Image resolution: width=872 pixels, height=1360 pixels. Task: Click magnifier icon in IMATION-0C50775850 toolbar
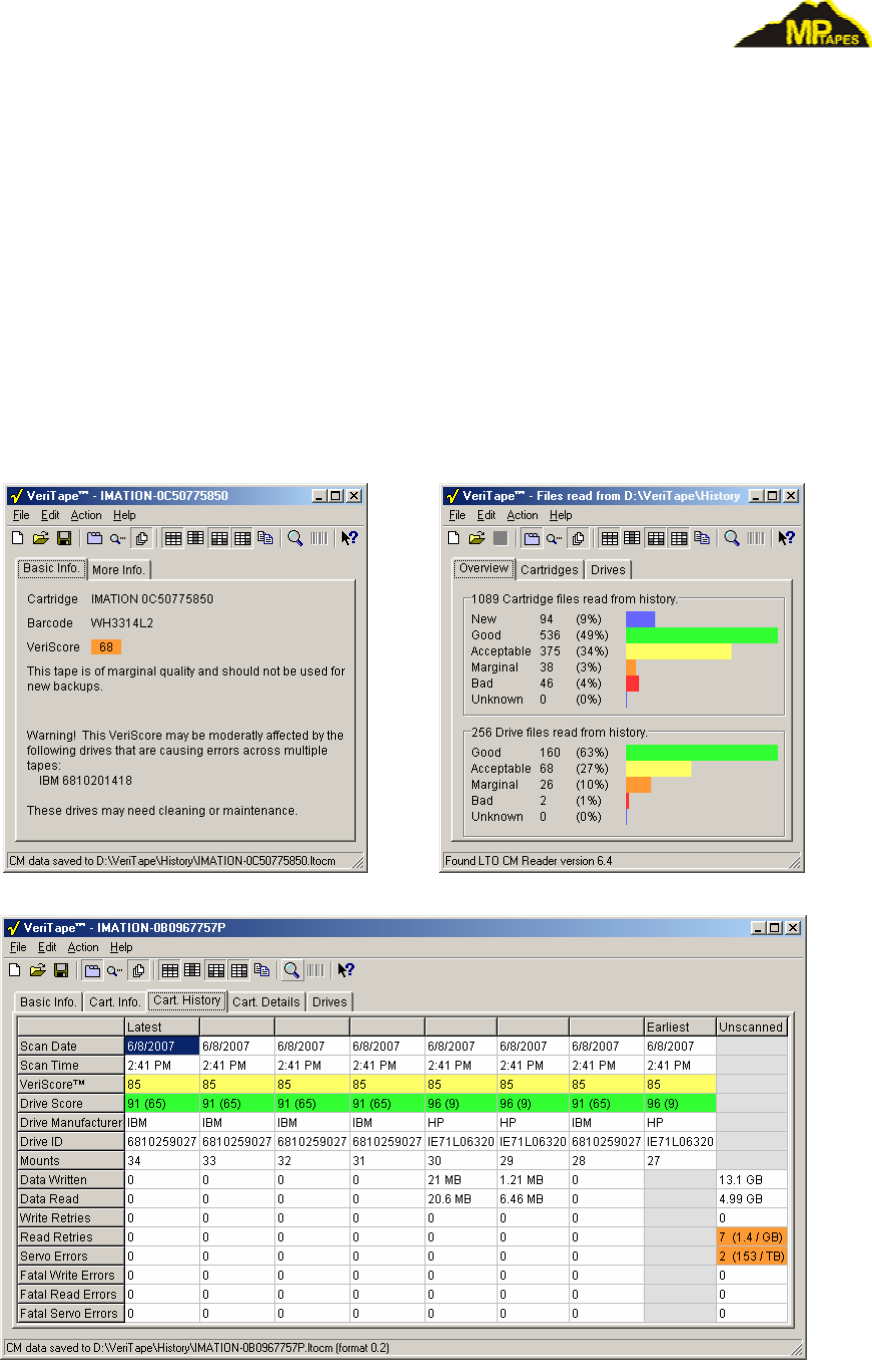(296, 537)
